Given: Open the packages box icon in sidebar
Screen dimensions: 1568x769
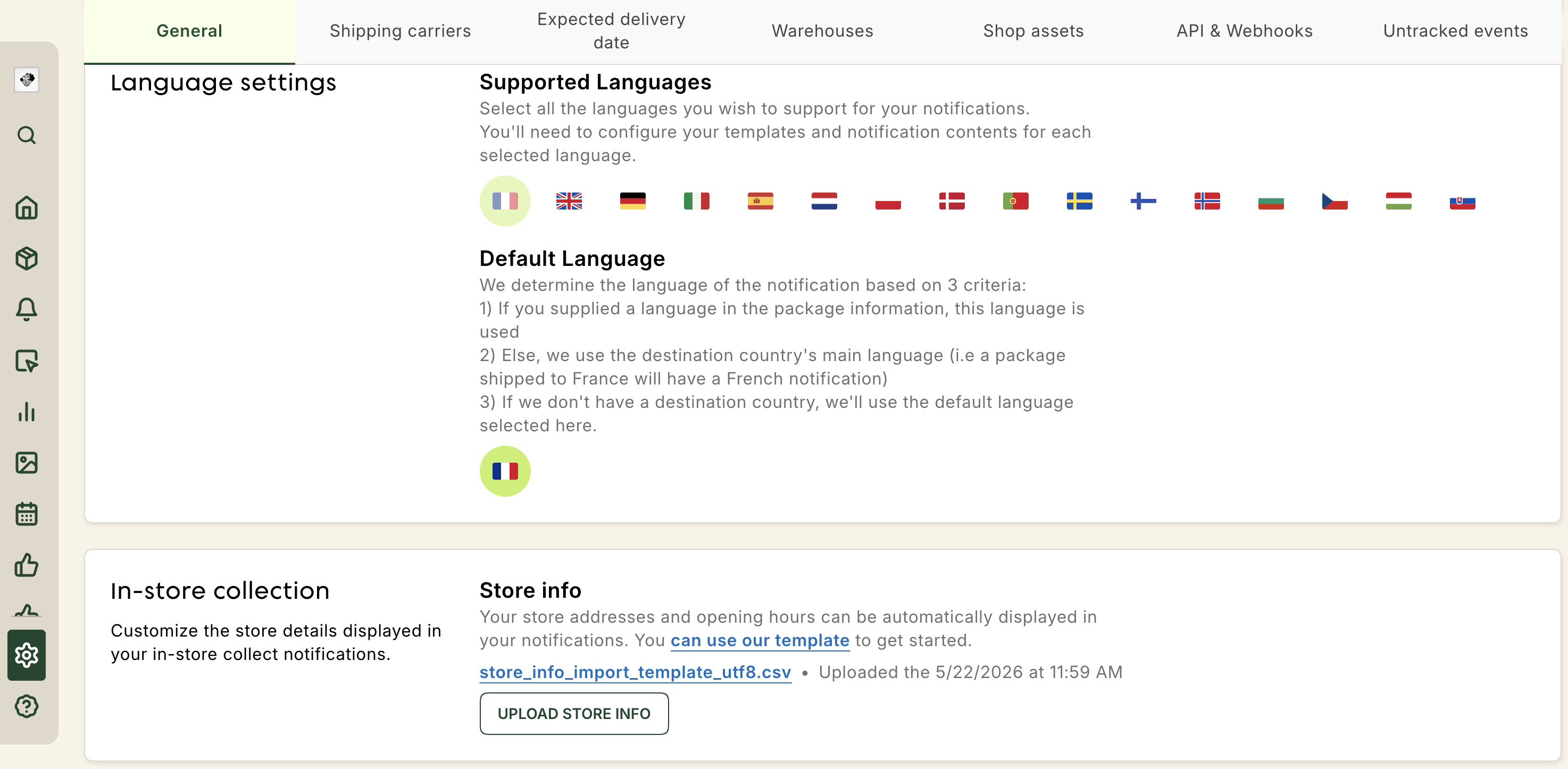Looking at the screenshot, I should point(26,258).
